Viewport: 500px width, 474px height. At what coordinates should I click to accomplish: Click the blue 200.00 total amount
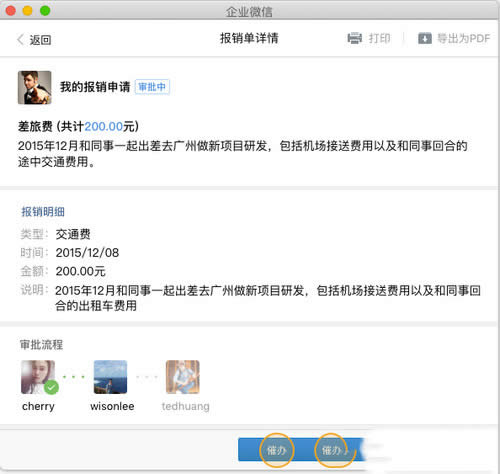point(104,127)
